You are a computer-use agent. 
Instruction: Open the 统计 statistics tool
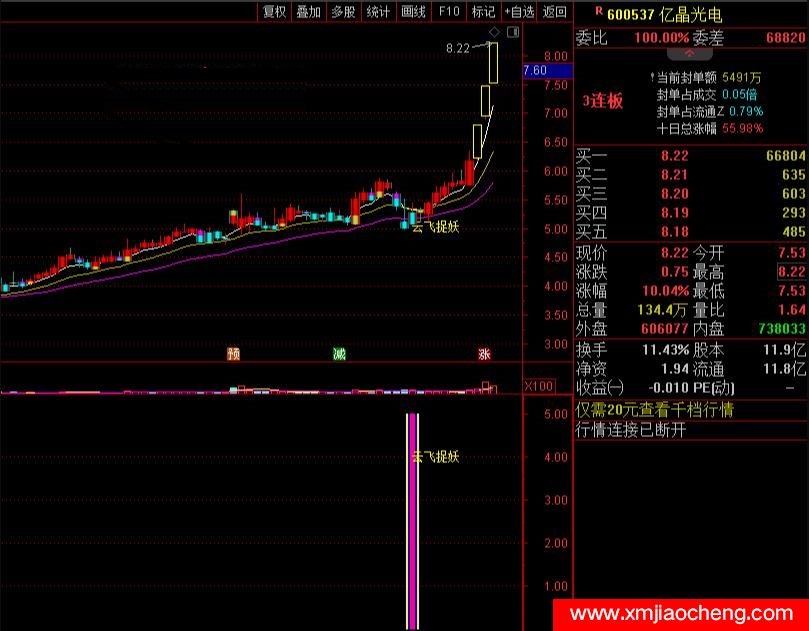point(378,11)
